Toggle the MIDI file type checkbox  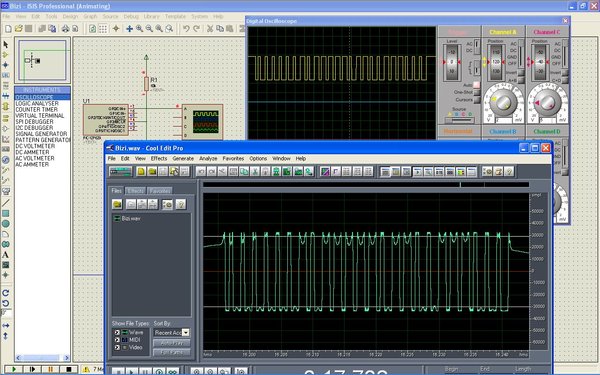117,340
